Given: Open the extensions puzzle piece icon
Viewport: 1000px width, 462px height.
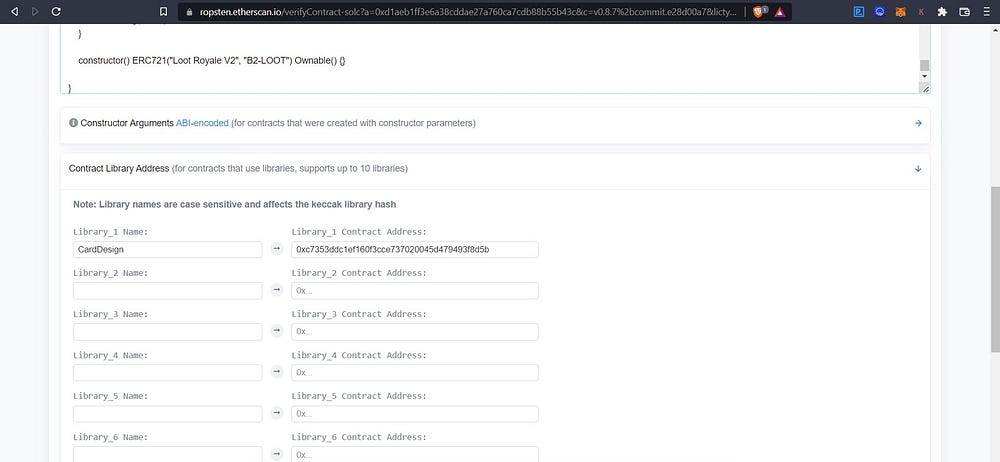Looking at the screenshot, I should click(943, 11).
